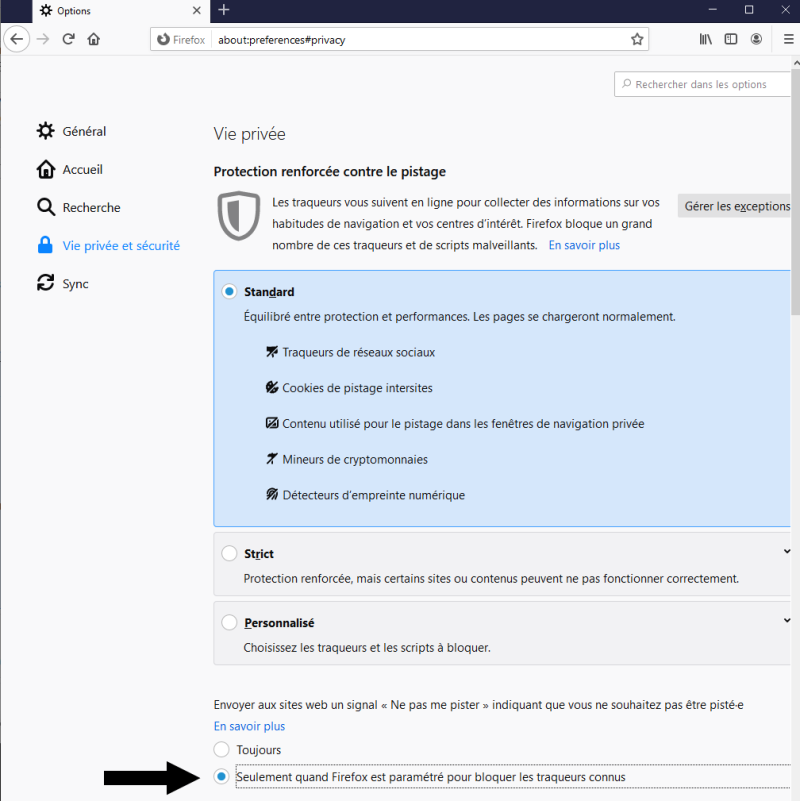Viewport: 800px width, 801px height.
Task: Open the Library bookshelf icon
Action: [x=705, y=39]
